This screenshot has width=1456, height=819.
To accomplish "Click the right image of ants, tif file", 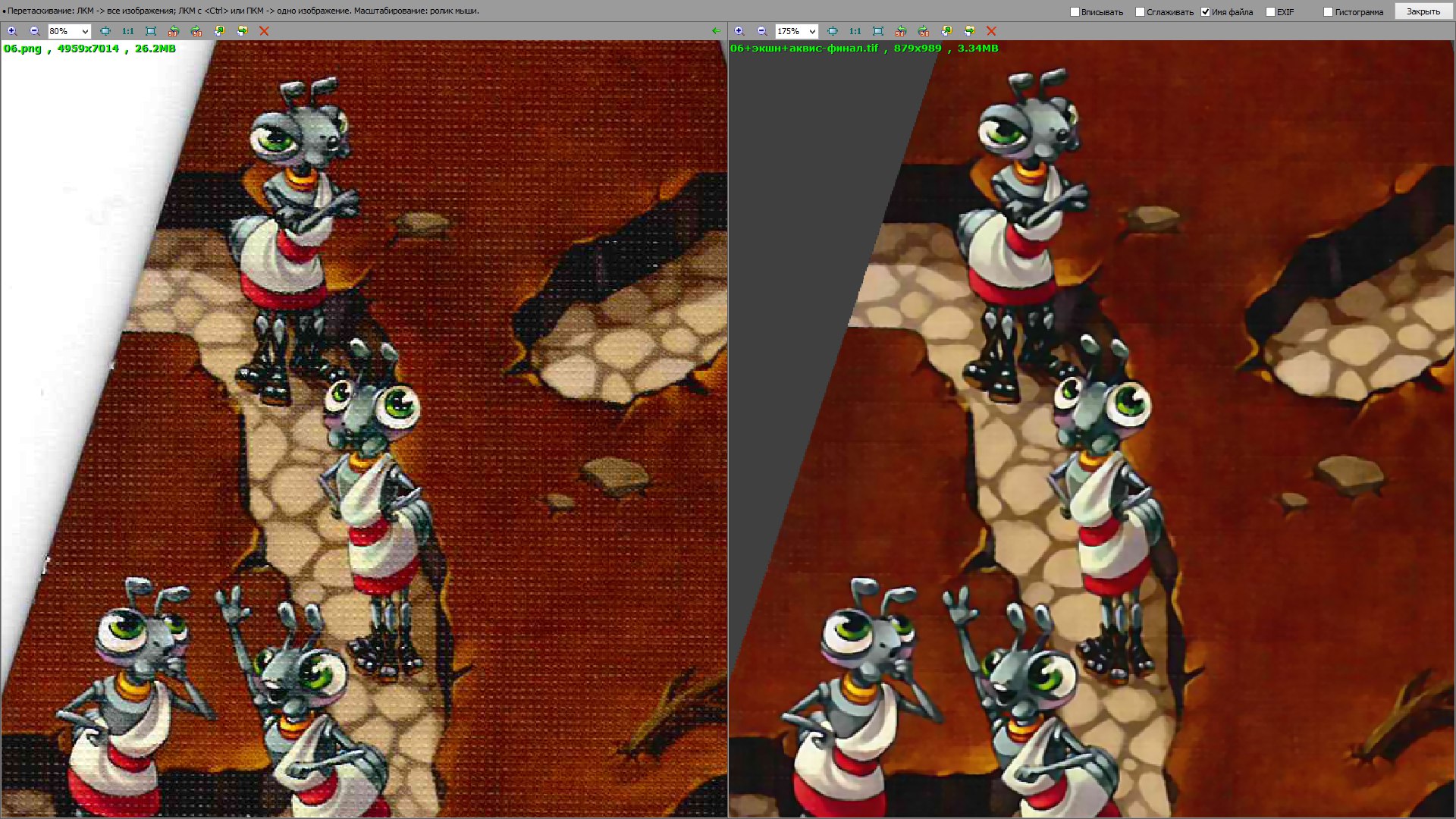I will (x=1092, y=429).
